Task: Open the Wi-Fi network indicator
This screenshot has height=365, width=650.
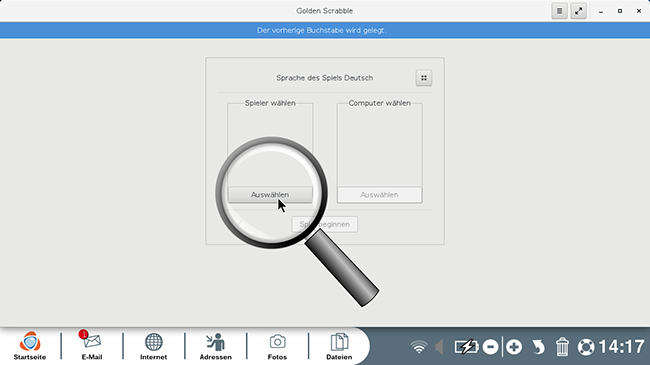Action: pyautogui.click(x=419, y=347)
